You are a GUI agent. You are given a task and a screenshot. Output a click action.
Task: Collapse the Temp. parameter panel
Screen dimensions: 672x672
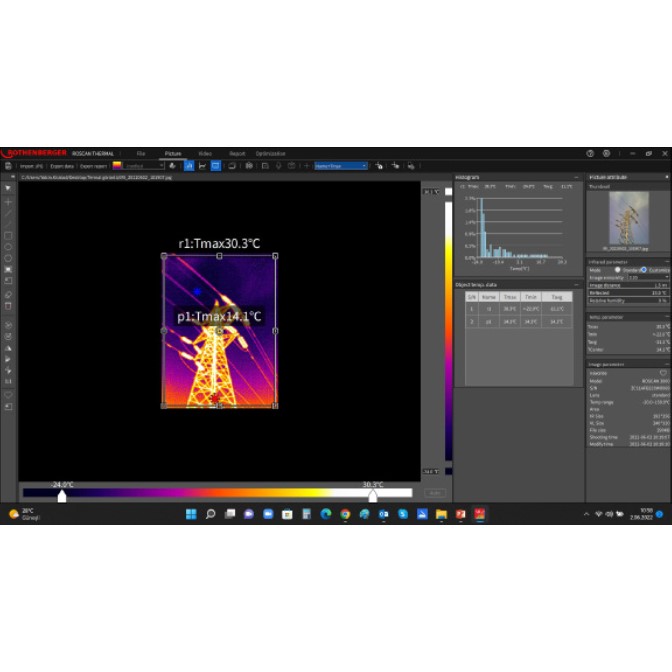[x=668, y=317]
